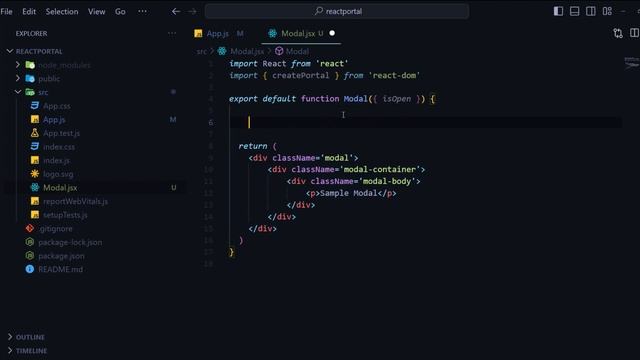Open index.css file

point(59,147)
